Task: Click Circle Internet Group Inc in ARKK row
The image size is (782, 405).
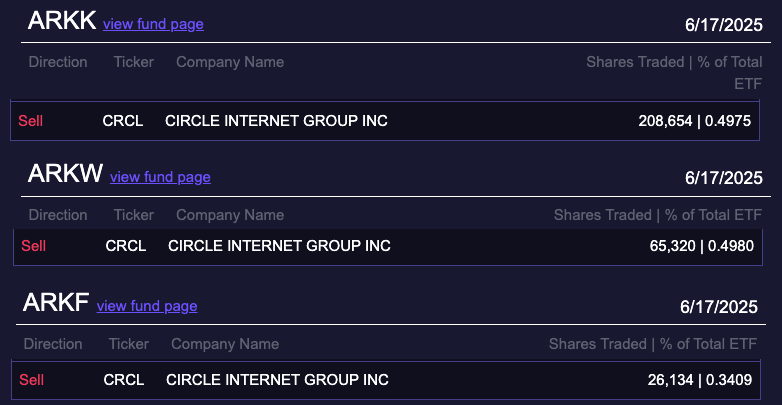Action: (276, 121)
